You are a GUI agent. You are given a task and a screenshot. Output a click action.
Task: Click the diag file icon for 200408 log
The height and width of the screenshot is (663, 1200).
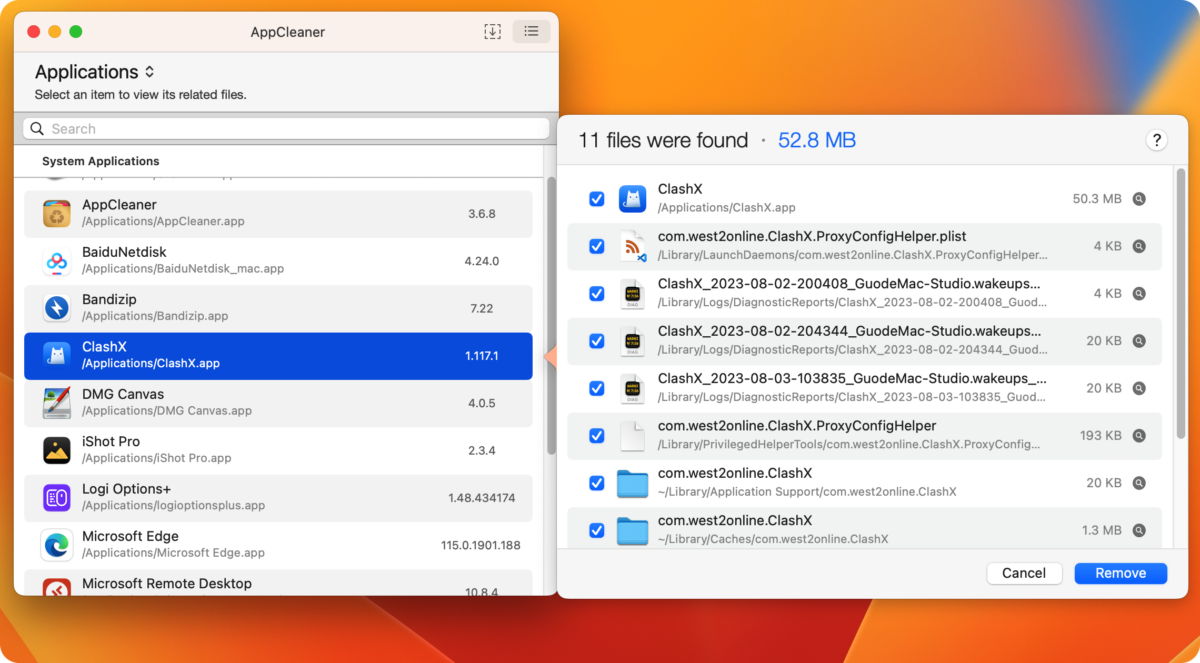[x=633, y=294]
